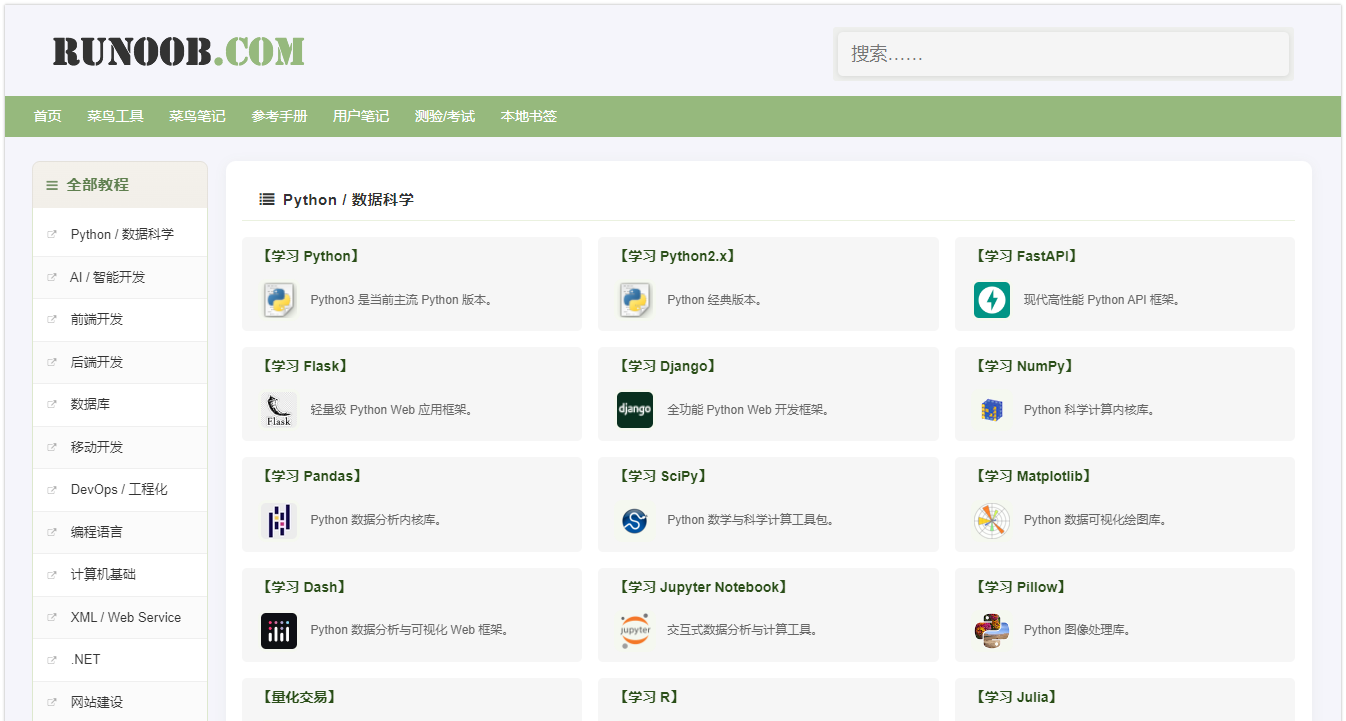
Task: Click the RUNOOB.COM site logo
Action: (x=179, y=51)
